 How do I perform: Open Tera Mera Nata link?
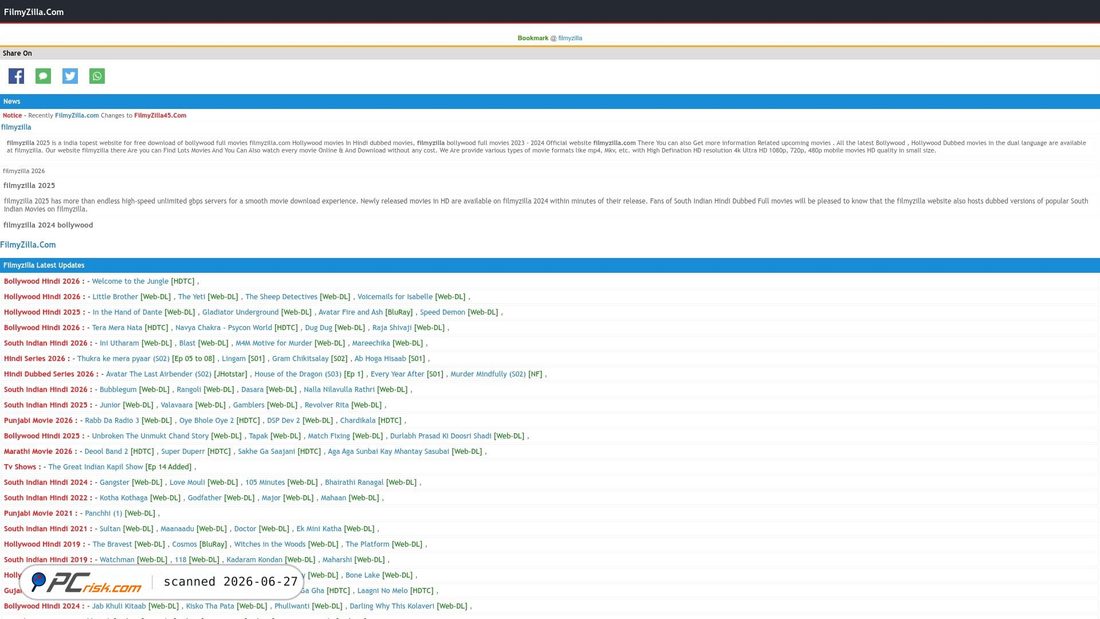pyautogui.click(x=117, y=328)
